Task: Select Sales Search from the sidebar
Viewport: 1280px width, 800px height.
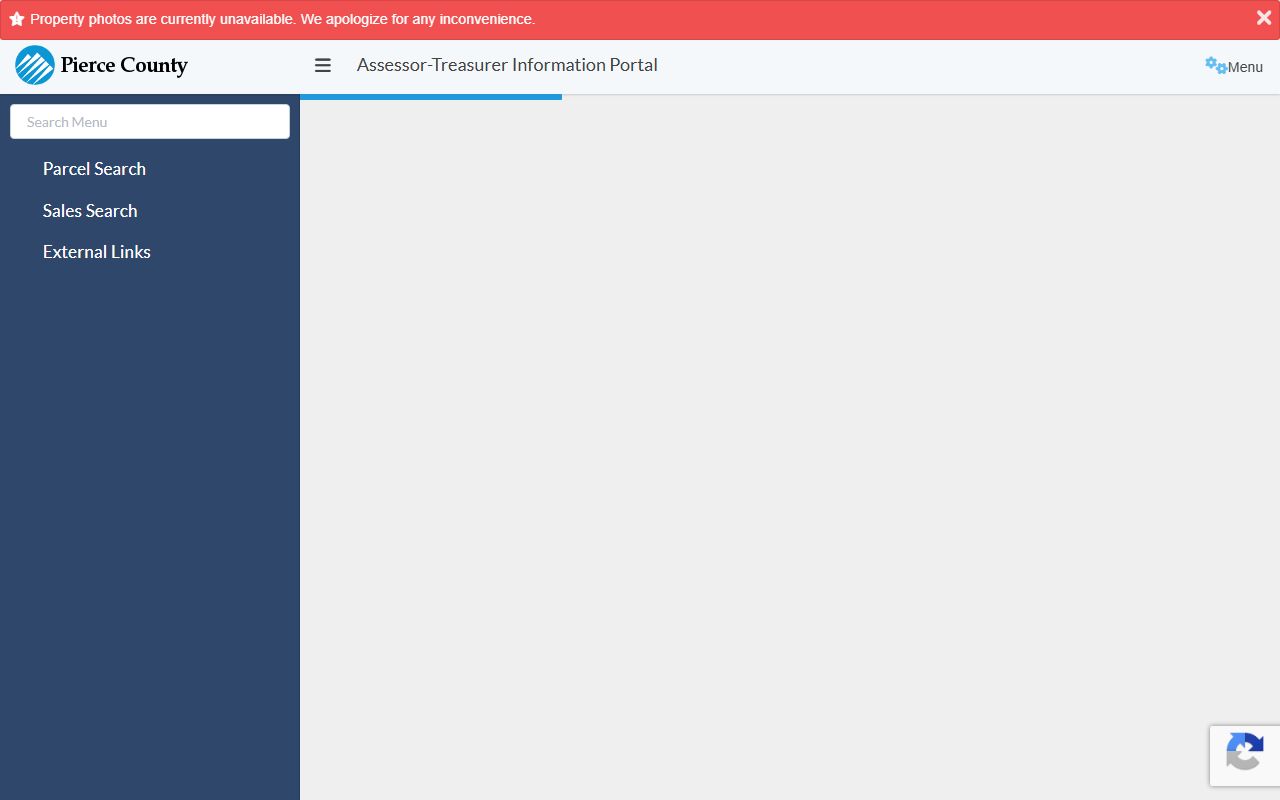Action: coord(90,211)
